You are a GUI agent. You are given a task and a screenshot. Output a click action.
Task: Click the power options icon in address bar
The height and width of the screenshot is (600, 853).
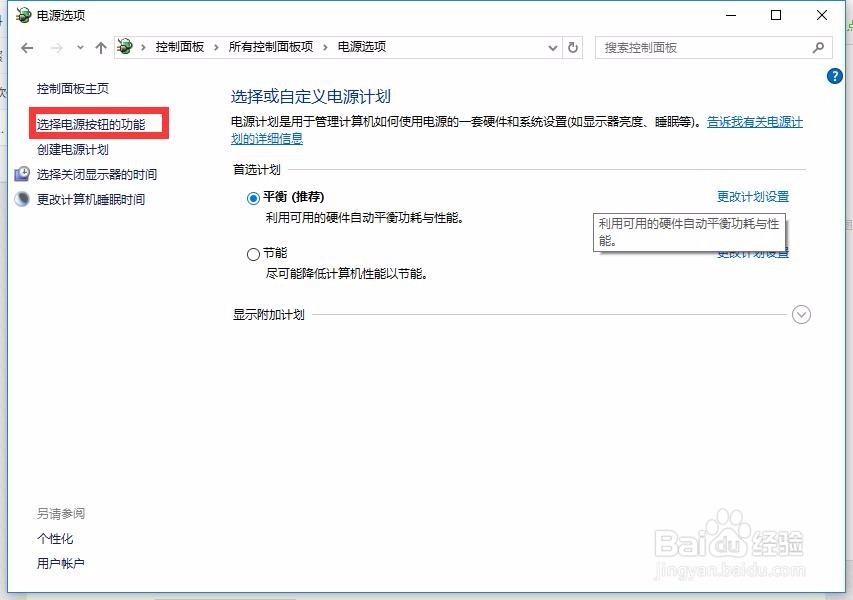coord(125,47)
